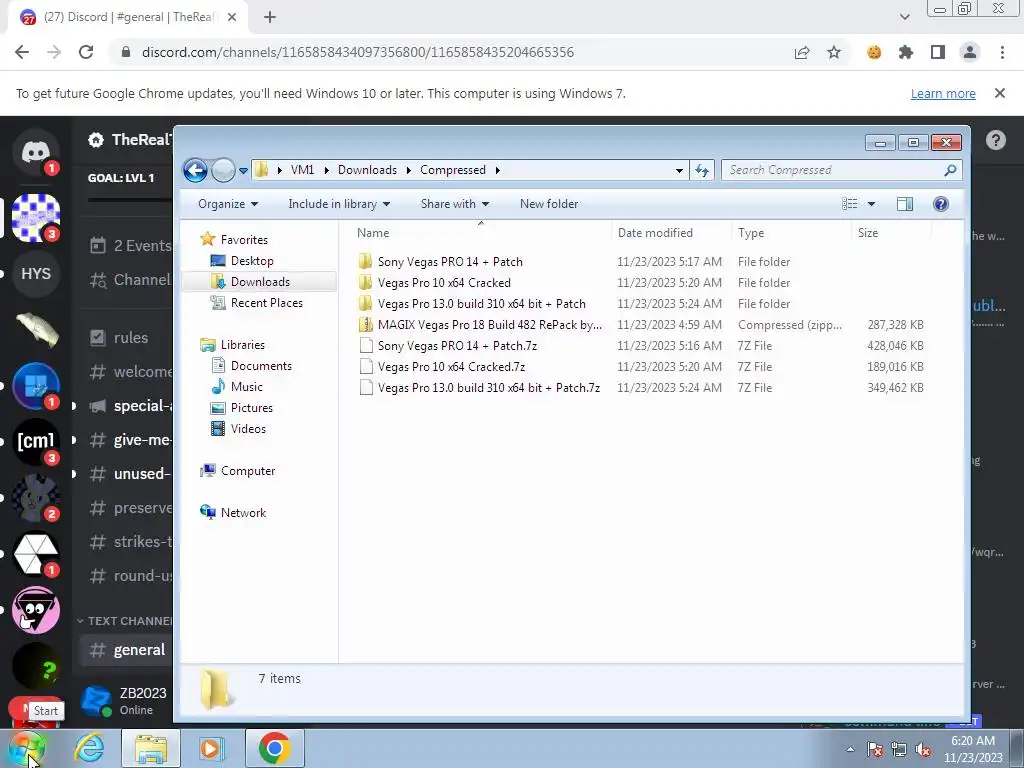1024x768 pixels.
Task: Select Vegas Pro 10 x64 Cracked folder
Action: tap(444, 283)
